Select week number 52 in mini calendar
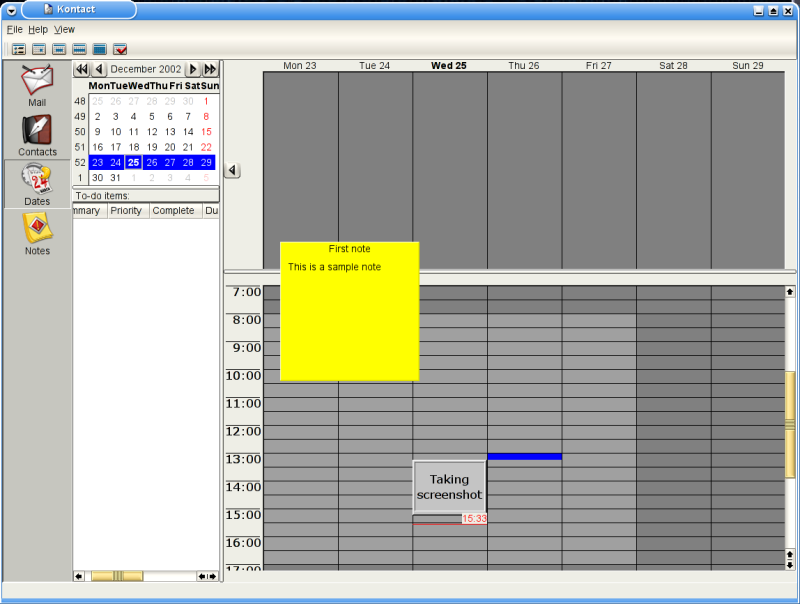The height and width of the screenshot is (604, 800). pyautogui.click(x=80, y=163)
